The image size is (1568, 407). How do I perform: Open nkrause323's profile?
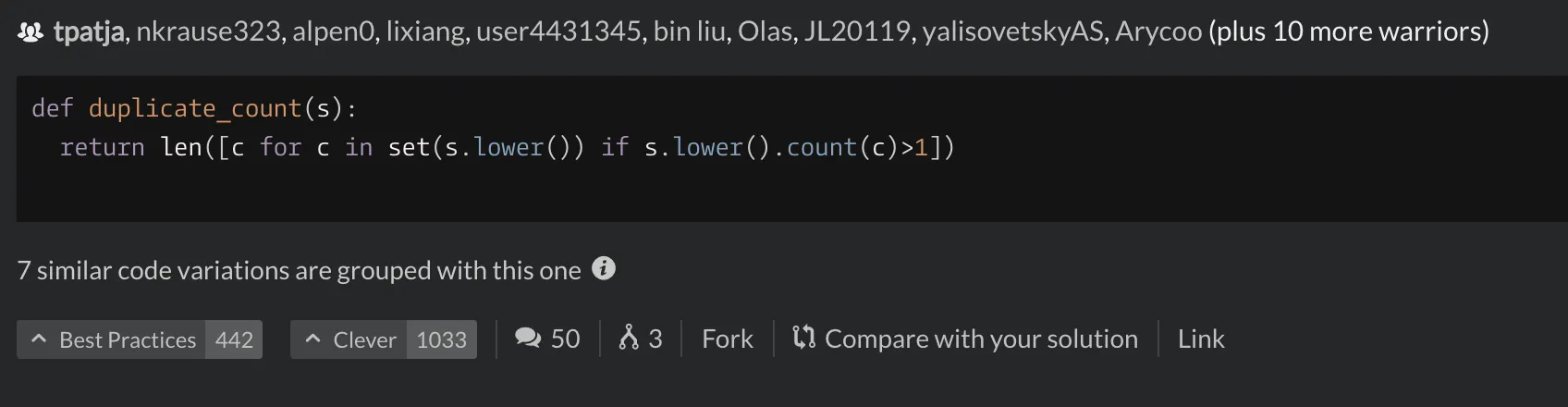click(208, 31)
